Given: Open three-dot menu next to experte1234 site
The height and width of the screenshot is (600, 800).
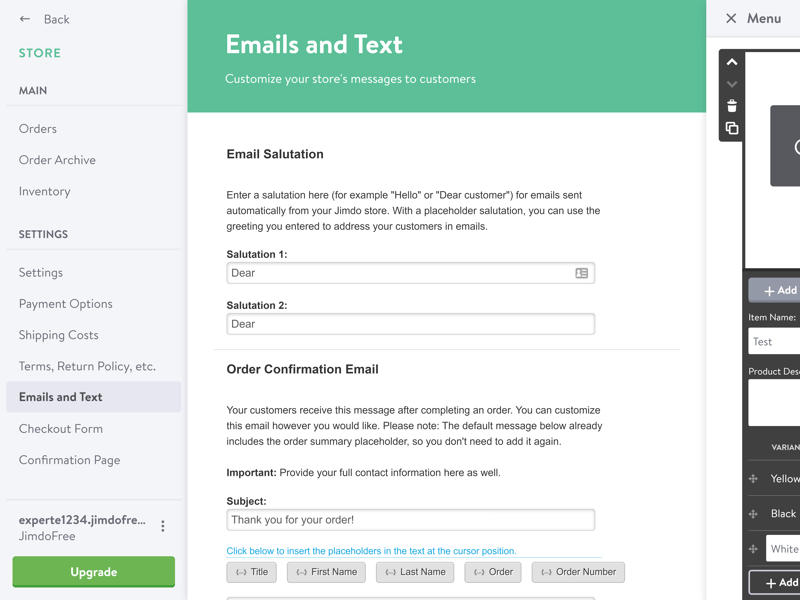Looking at the screenshot, I should tap(163, 526).
